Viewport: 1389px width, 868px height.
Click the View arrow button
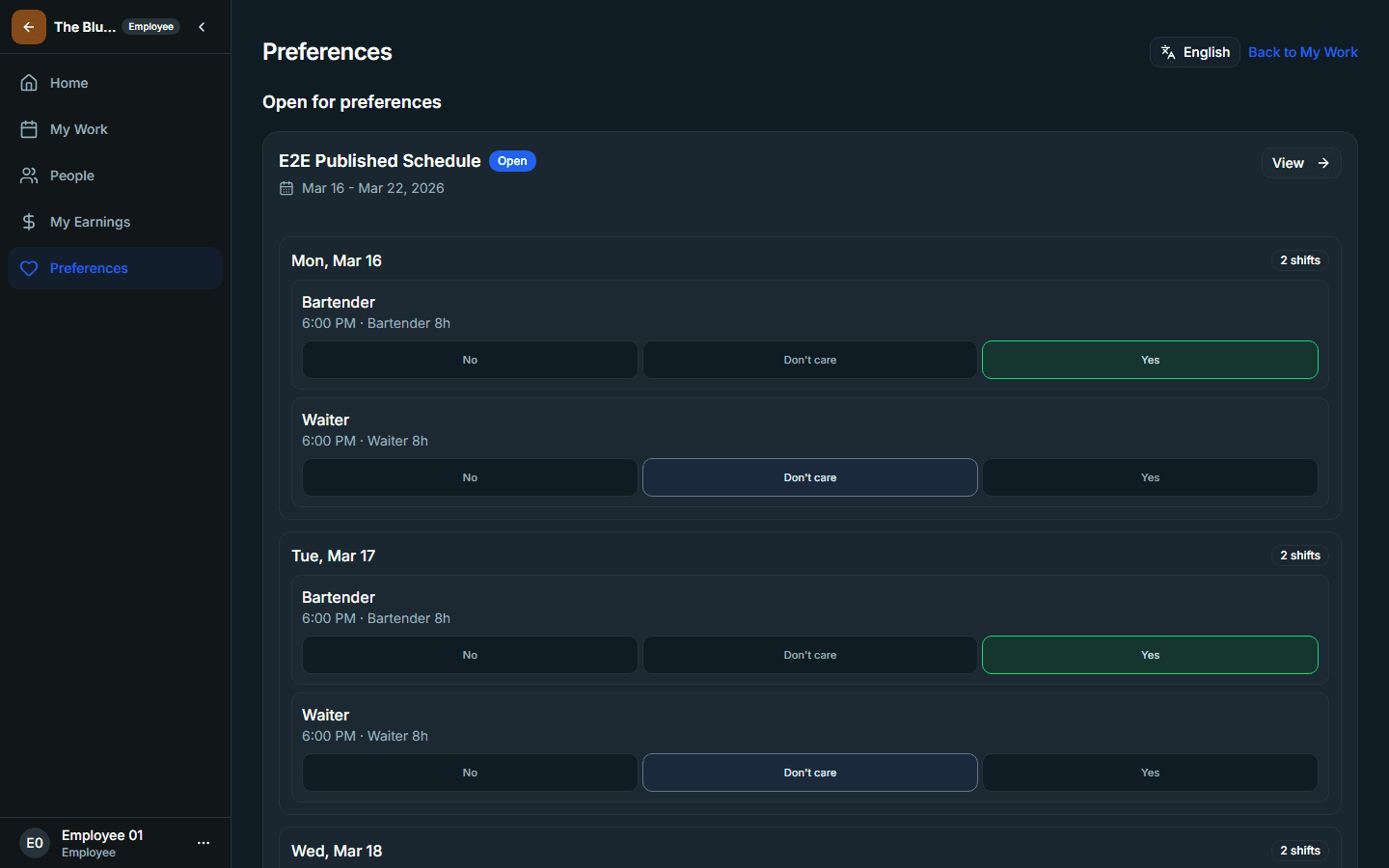[x=1301, y=163]
